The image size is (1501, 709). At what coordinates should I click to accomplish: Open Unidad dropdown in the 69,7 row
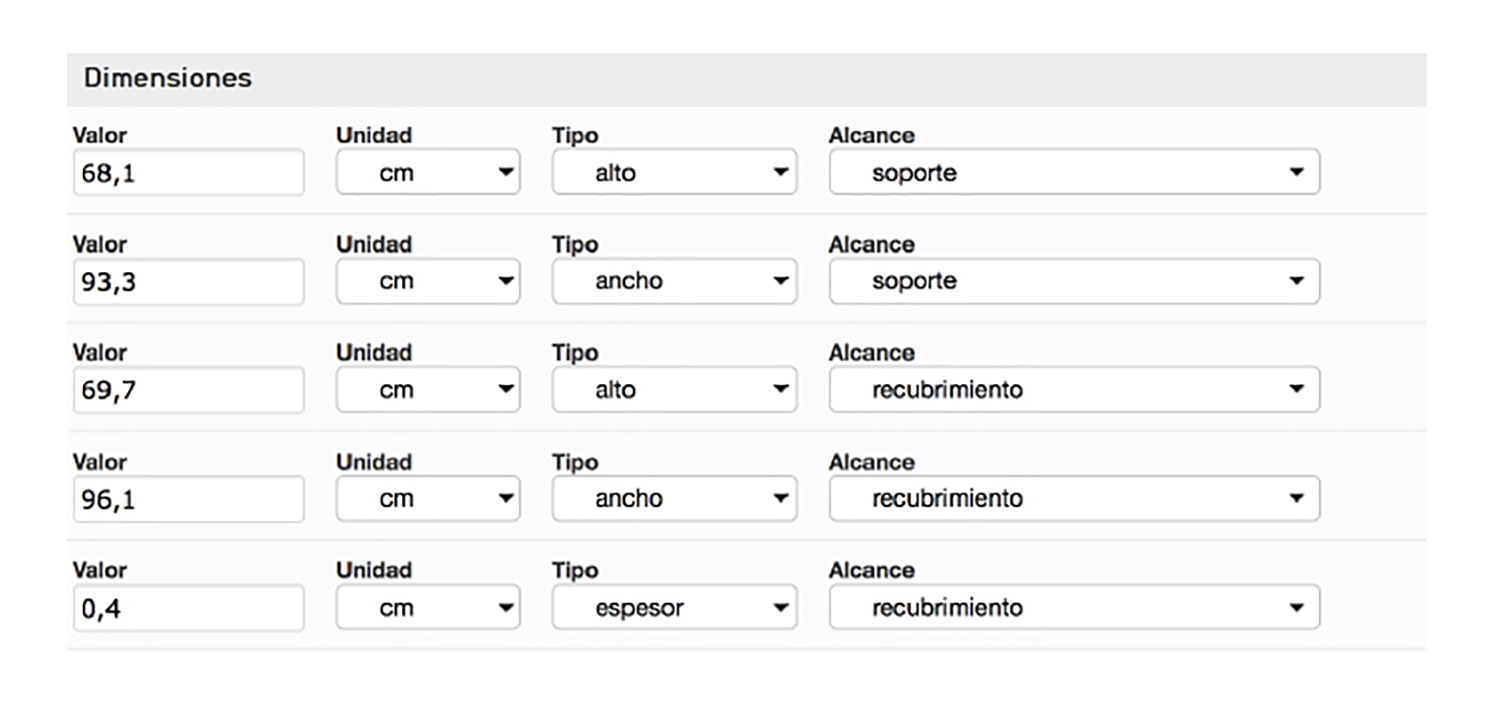428,390
